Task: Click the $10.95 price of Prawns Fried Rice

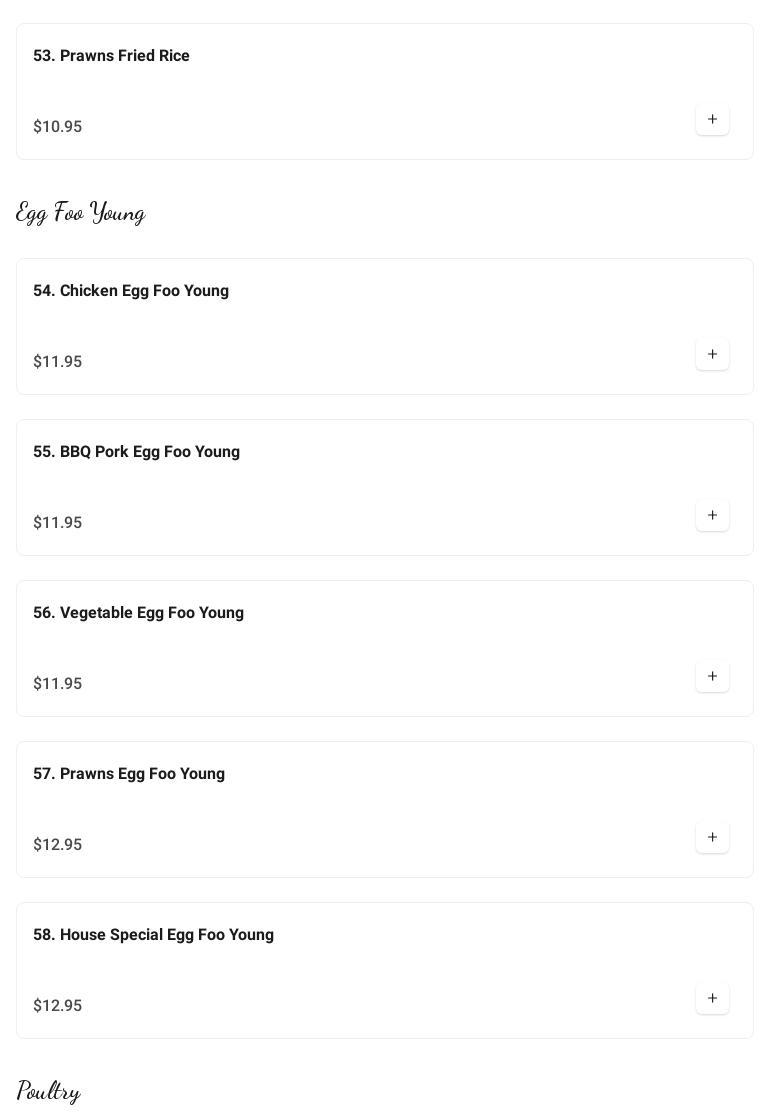Action: [x=58, y=127]
